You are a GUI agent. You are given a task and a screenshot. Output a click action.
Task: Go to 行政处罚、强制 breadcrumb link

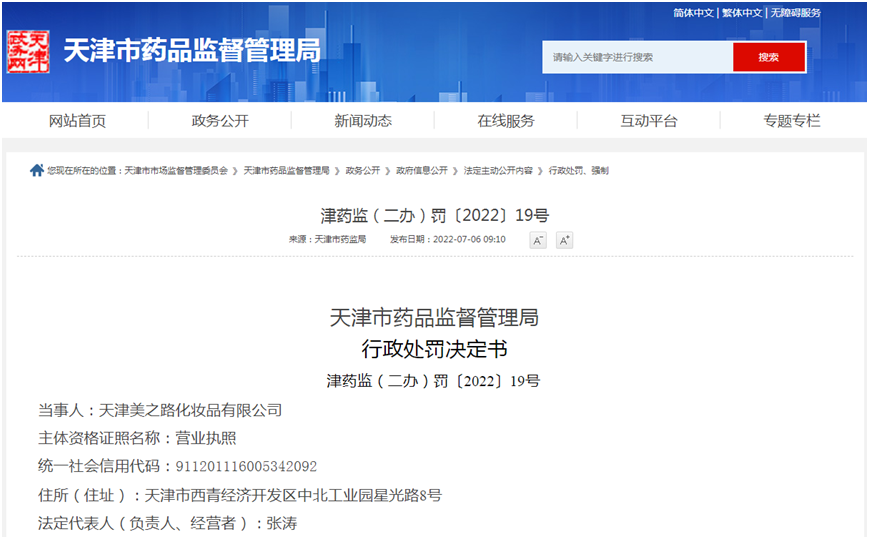point(579,171)
